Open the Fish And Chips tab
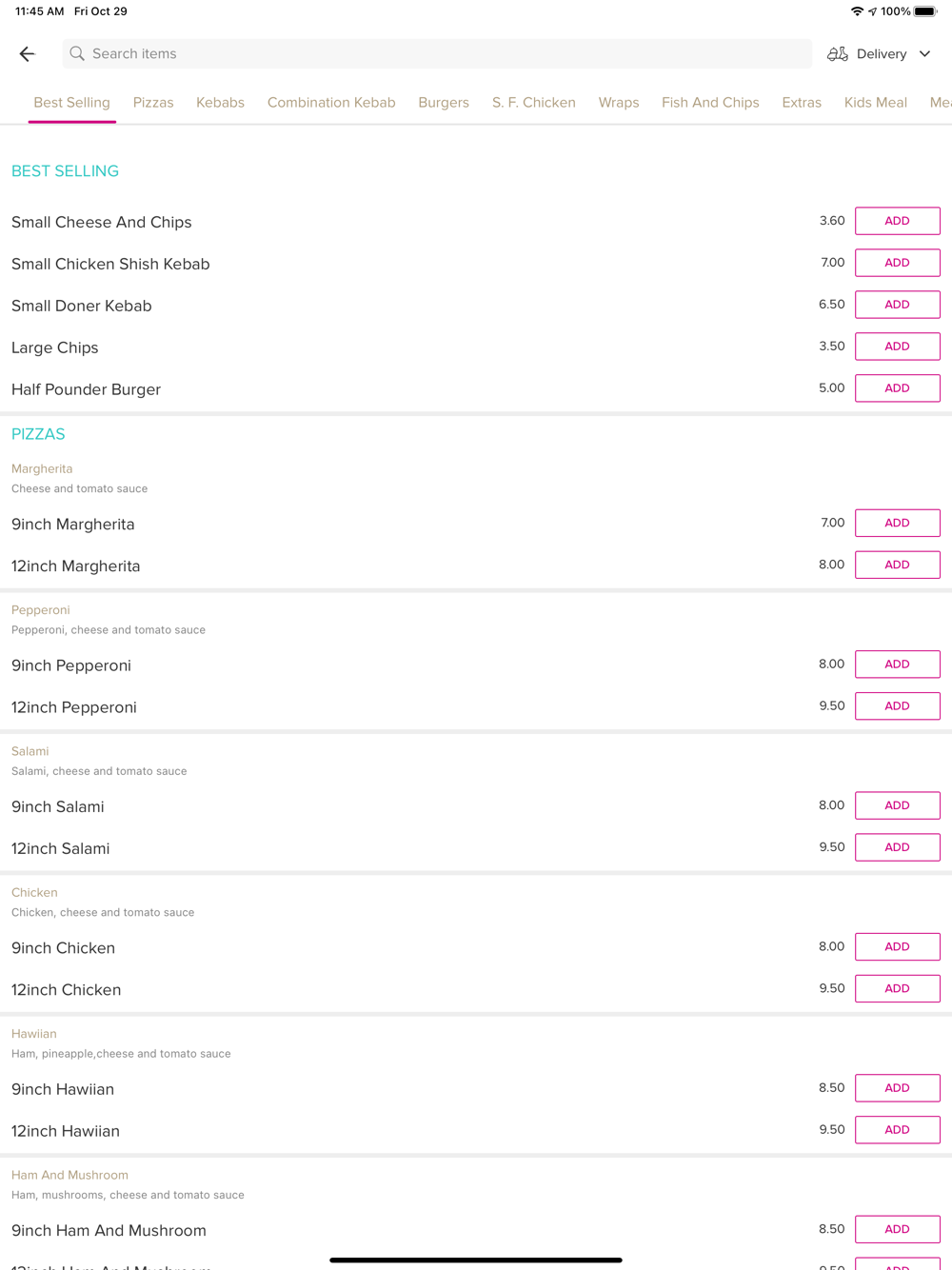Screen dimensions: 952x1270 click(710, 103)
